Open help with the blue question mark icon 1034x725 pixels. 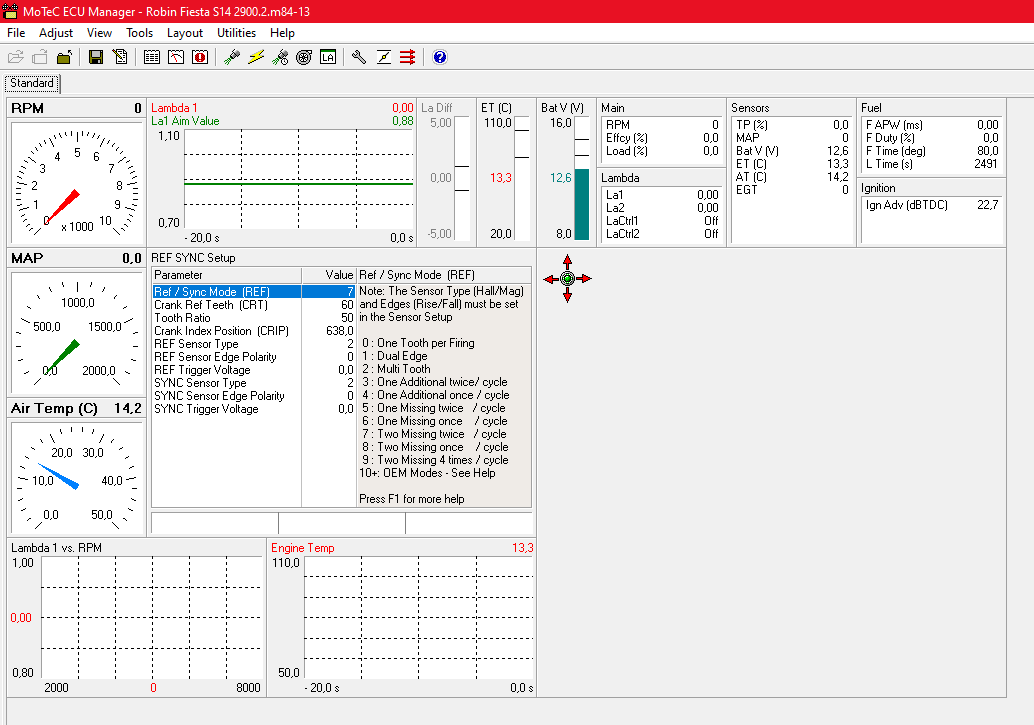pos(440,57)
